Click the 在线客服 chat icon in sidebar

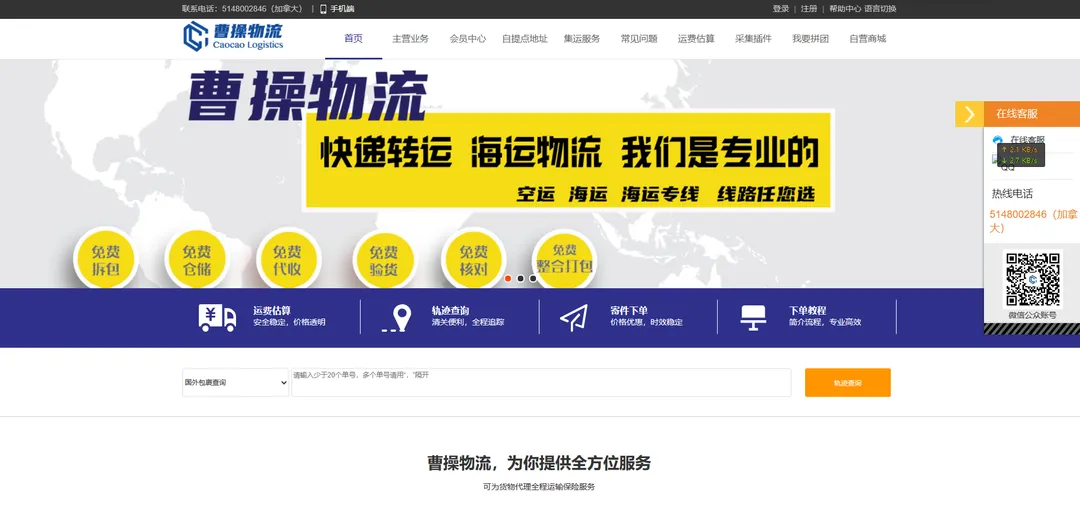[x=998, y=140]
